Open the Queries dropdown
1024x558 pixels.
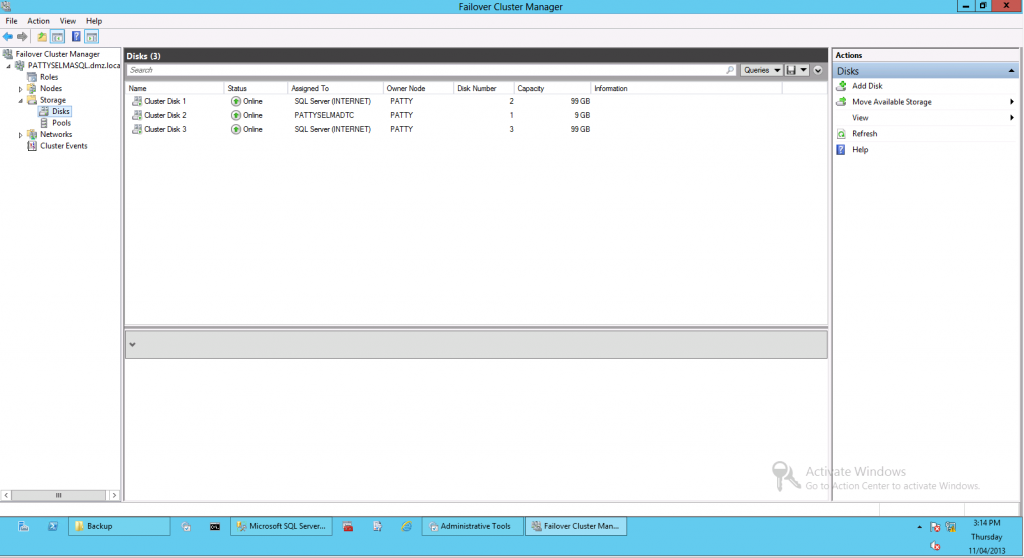coord(761,70)
